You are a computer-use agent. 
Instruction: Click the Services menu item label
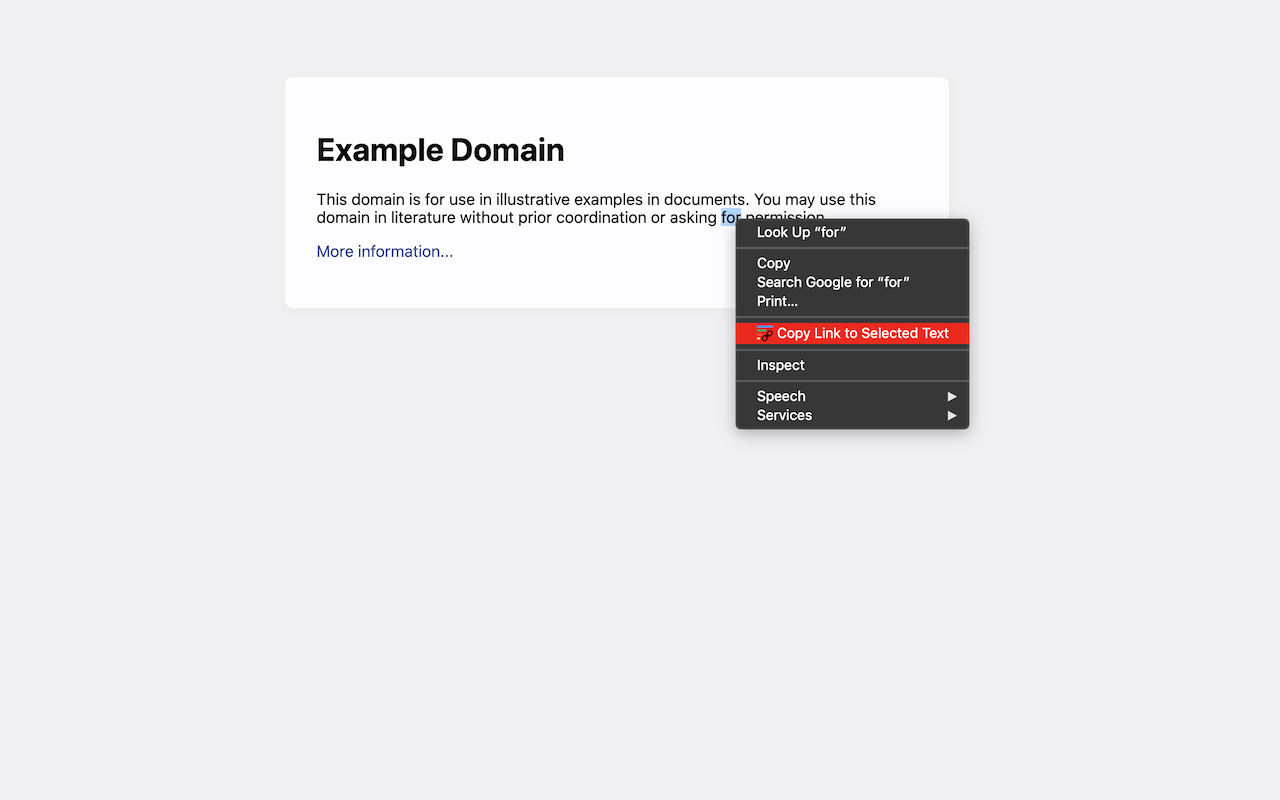(784, 415)
